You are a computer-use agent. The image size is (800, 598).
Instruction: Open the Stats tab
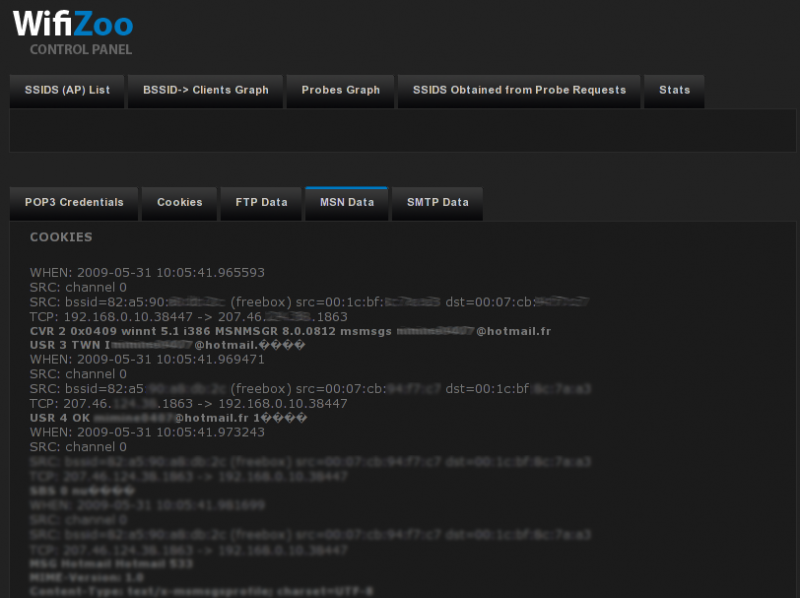(674, 90)
